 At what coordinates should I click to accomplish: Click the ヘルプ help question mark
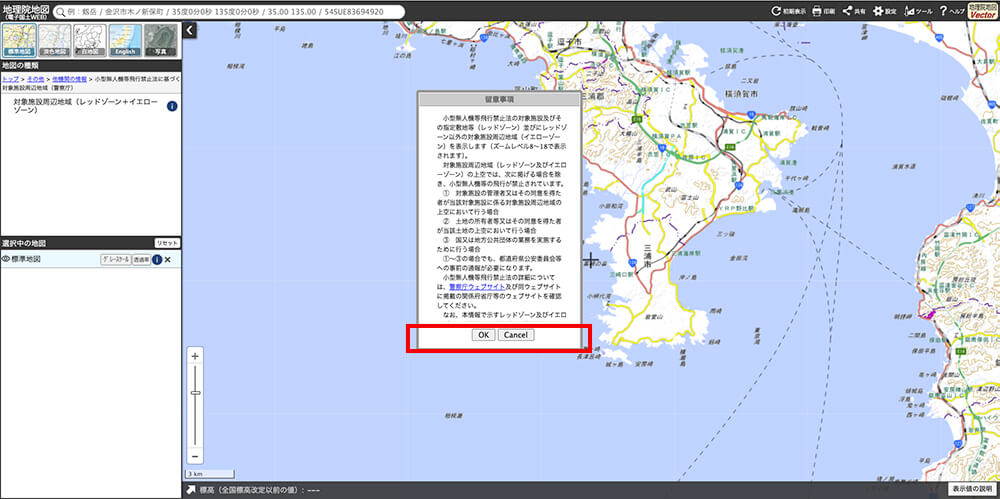point(950,11)
